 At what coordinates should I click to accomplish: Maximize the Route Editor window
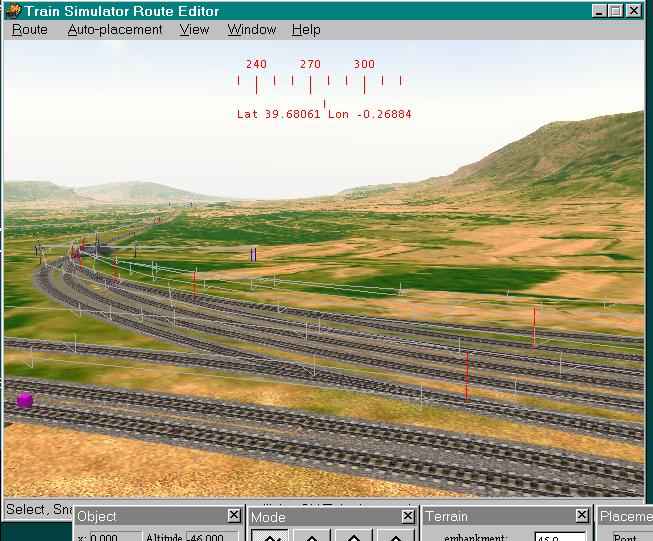[616, 10]
